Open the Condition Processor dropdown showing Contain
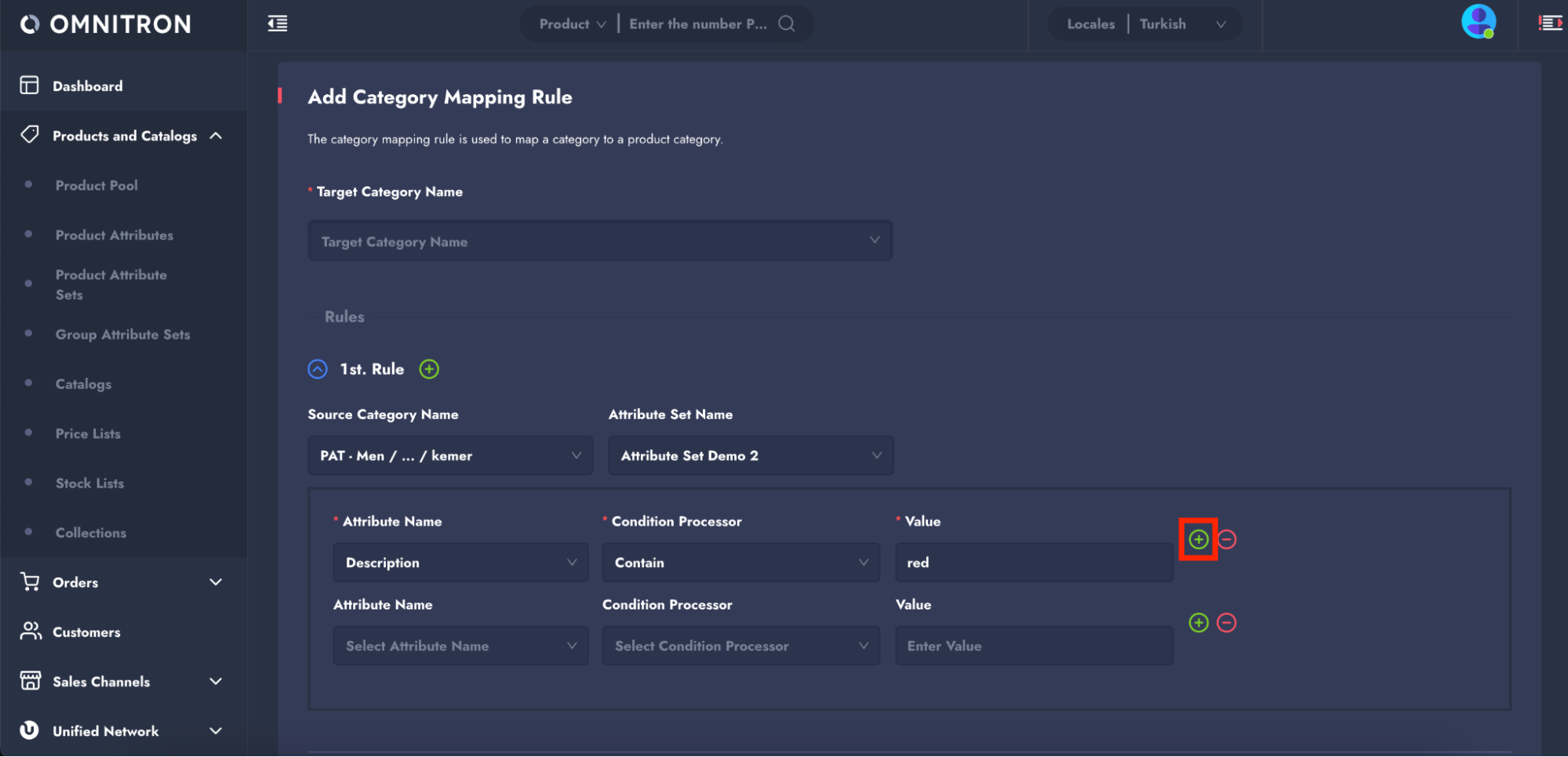 740,562
